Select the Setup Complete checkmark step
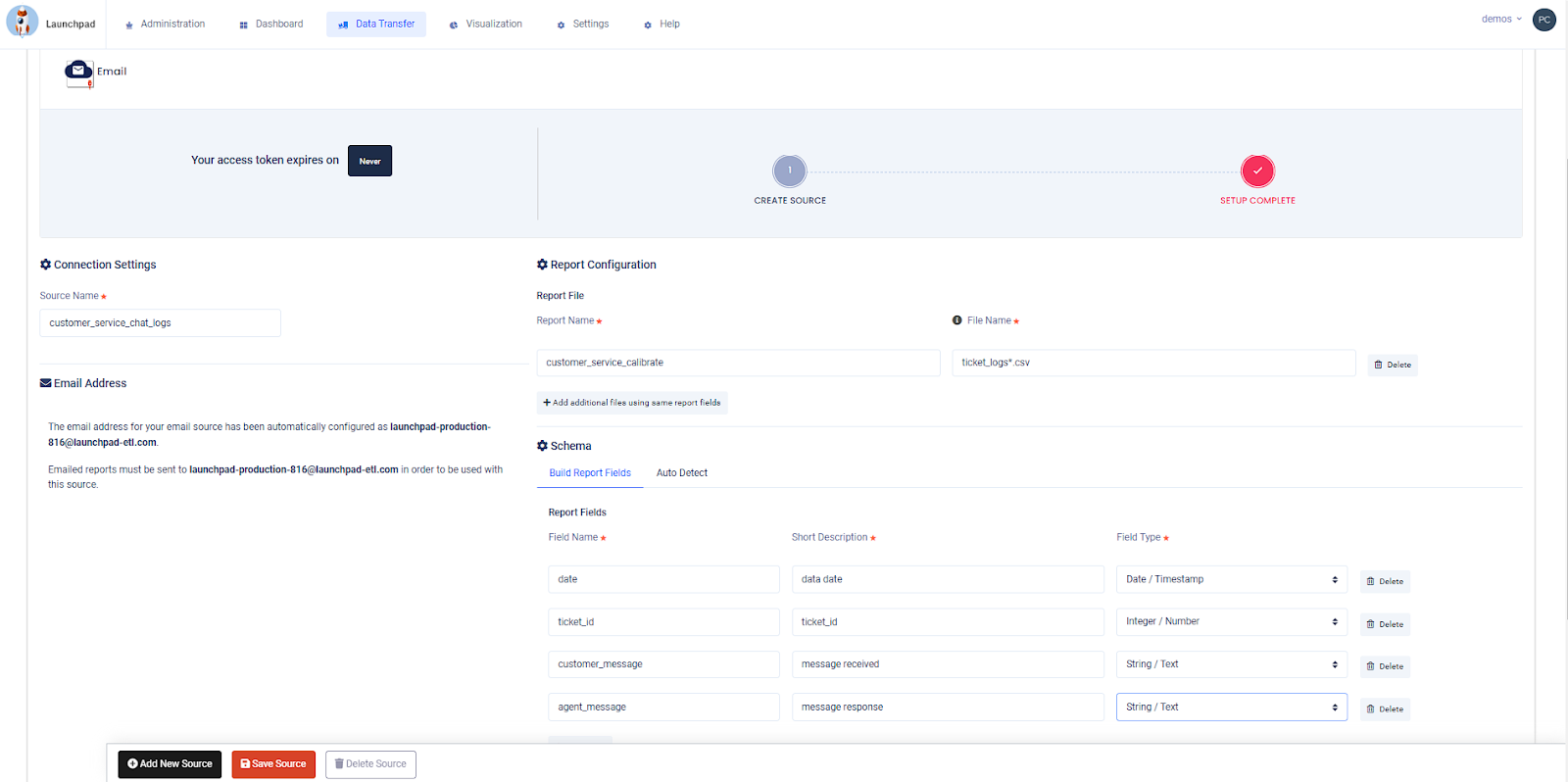The width and height of the screenshot is (1568, 782). (1257, 171)
